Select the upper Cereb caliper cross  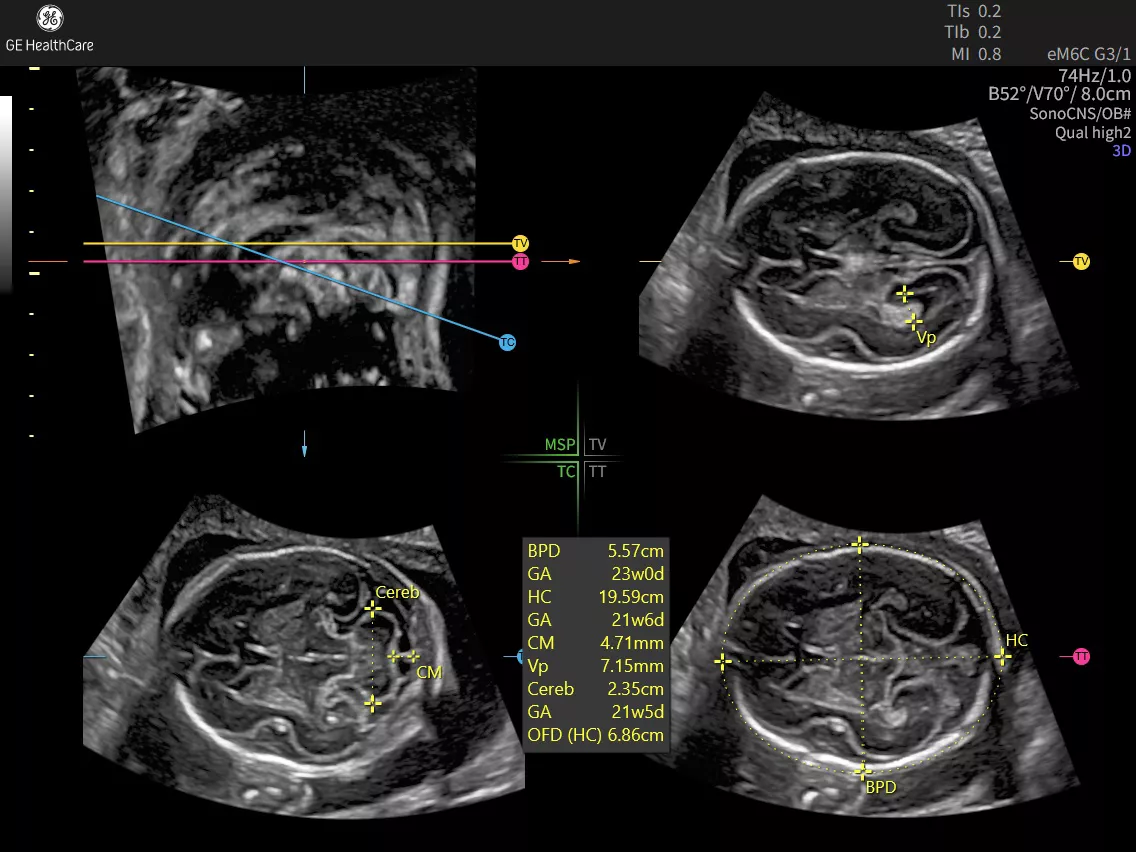pyautogui.click(x=372, y=609)
